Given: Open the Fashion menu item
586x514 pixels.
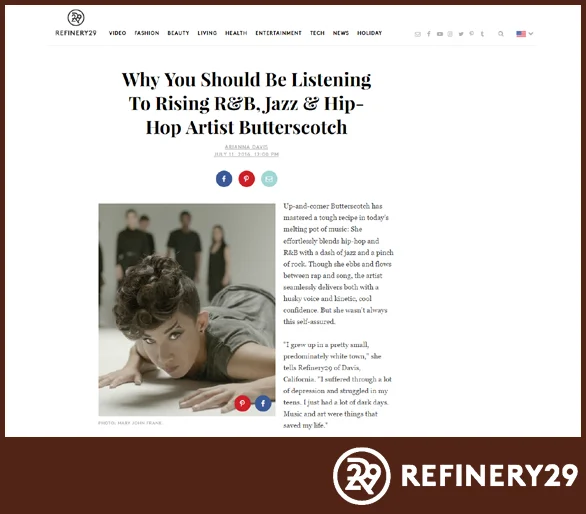Looking at the screenshot, I should click(147, 33).
